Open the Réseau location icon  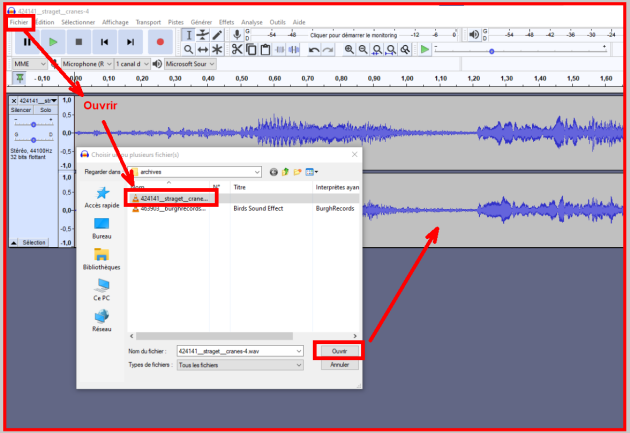tap(102, 320)
